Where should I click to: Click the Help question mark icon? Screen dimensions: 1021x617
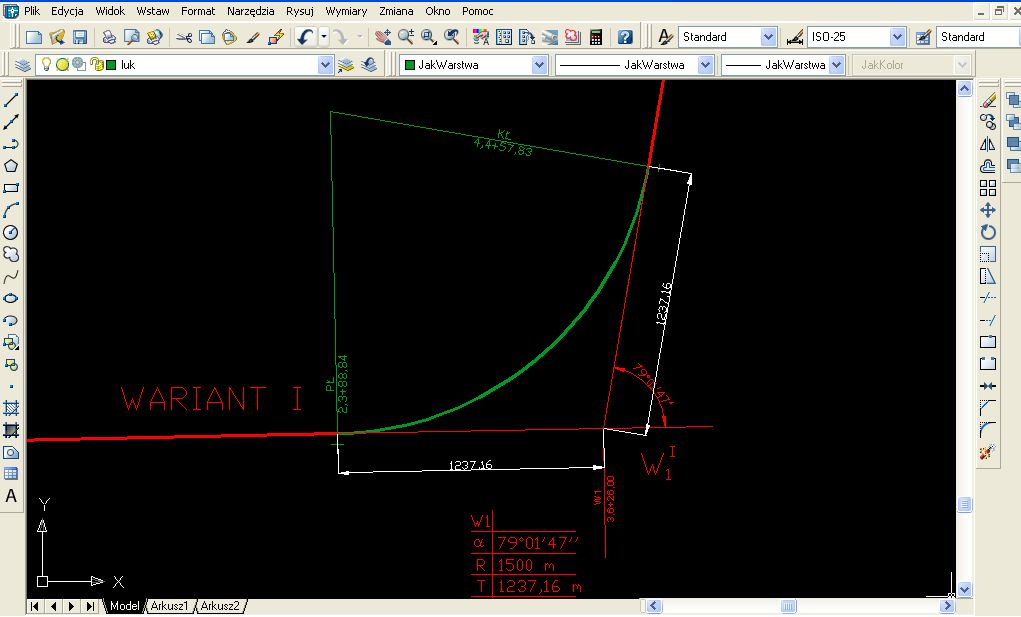point(625,37)
